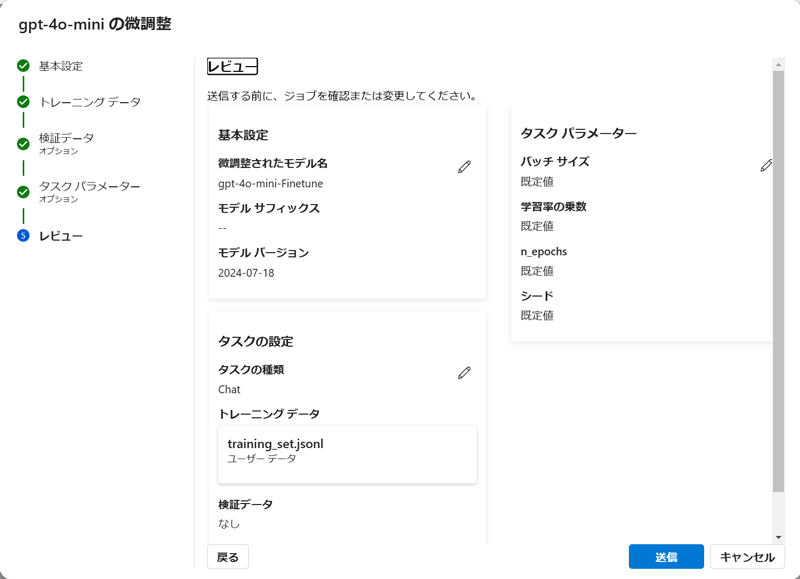The height and width of the screenshot is (579, 800).
Task: Edit the 基本設定 section with its pencil icon
Action: (464, 167)
